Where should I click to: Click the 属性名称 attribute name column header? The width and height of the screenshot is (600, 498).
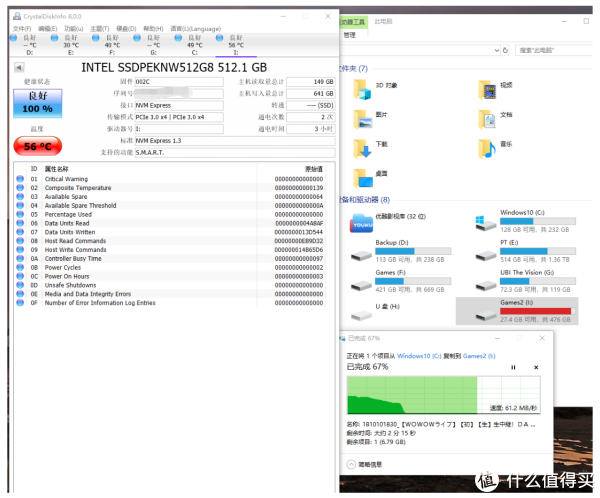(57, 169)
